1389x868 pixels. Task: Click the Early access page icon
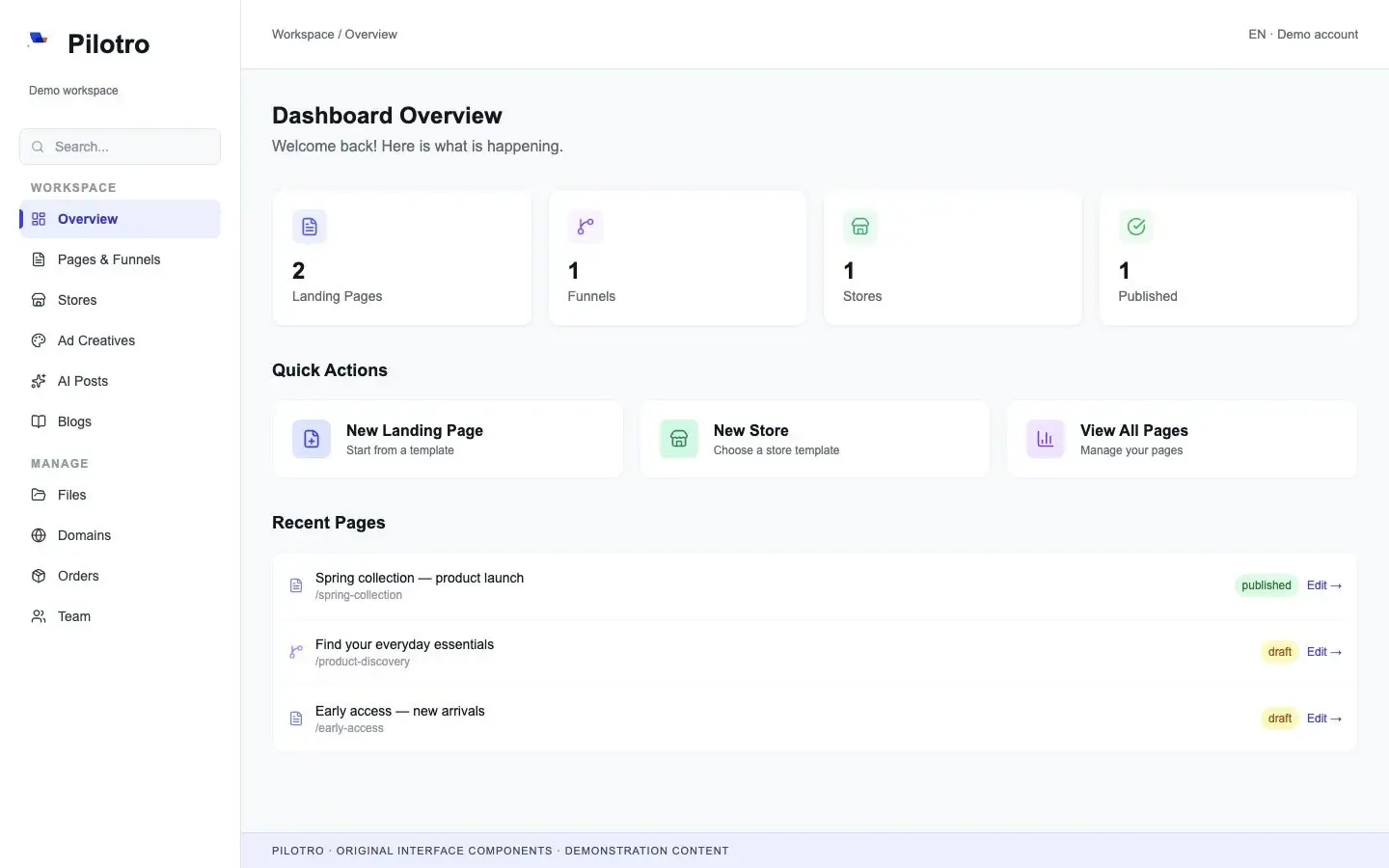[x=296, y=719]
